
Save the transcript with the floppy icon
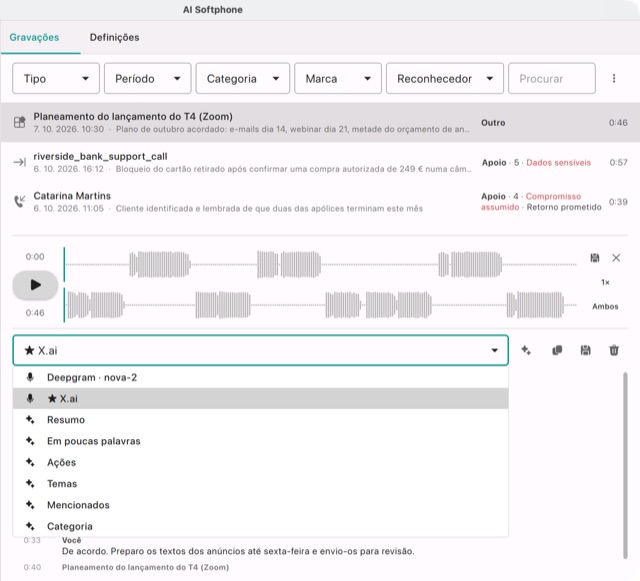pyautogui.click(x=585, y=350)
